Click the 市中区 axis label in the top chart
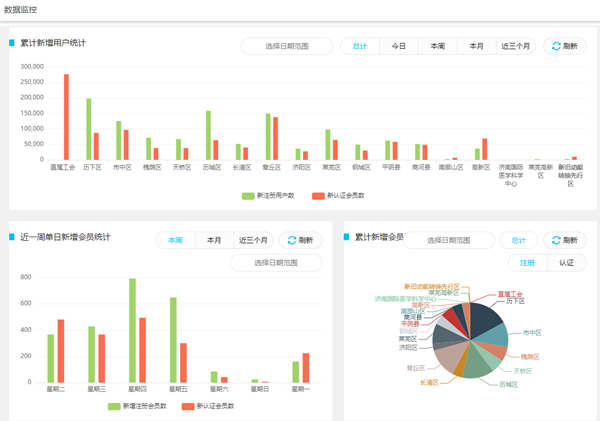 122,167
